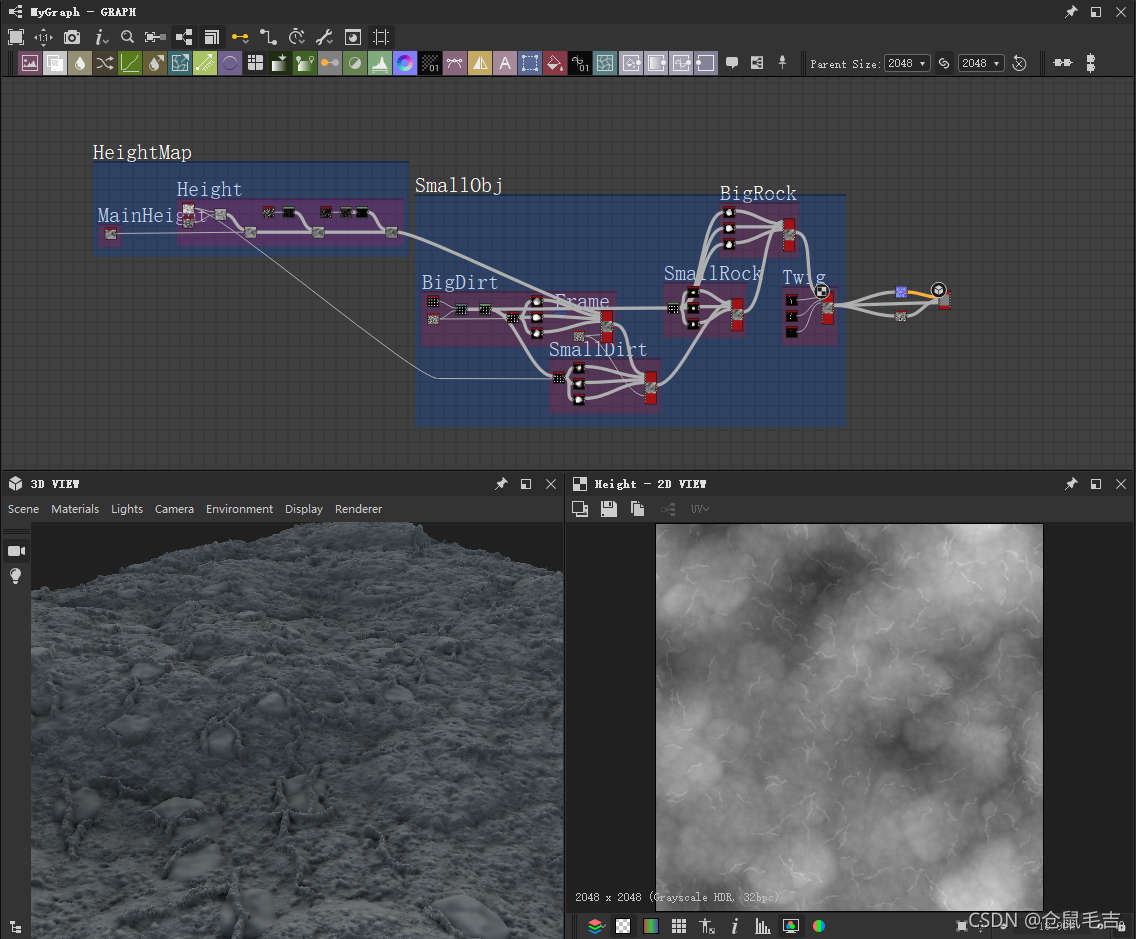Save the 2D View image with floppy icon

pos(609,509)
